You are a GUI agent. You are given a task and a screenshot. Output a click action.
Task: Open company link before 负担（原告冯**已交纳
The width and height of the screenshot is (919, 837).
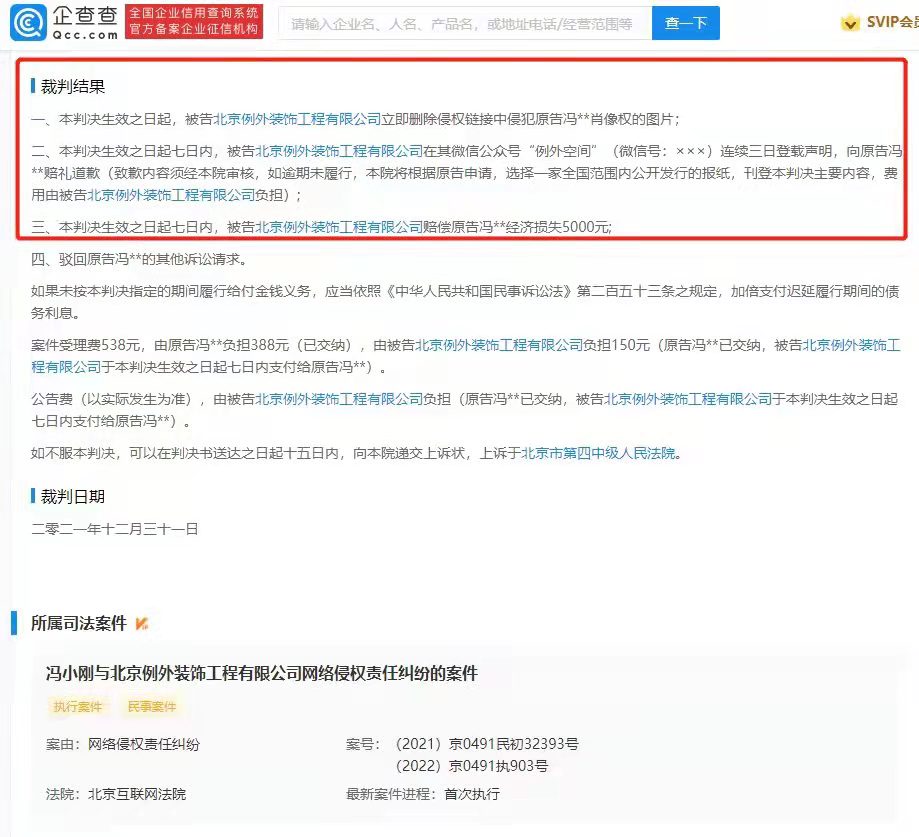pyautogui.click(x=339, y=399)
